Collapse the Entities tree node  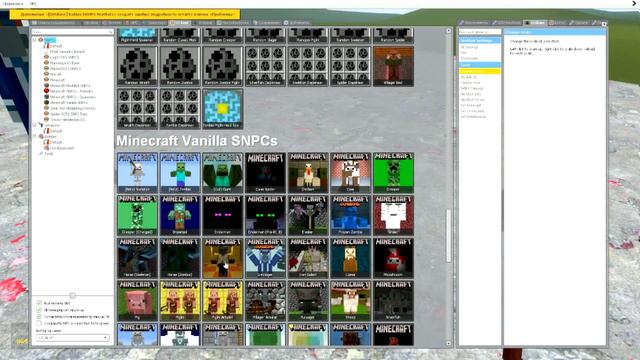[x=35, y=136]
